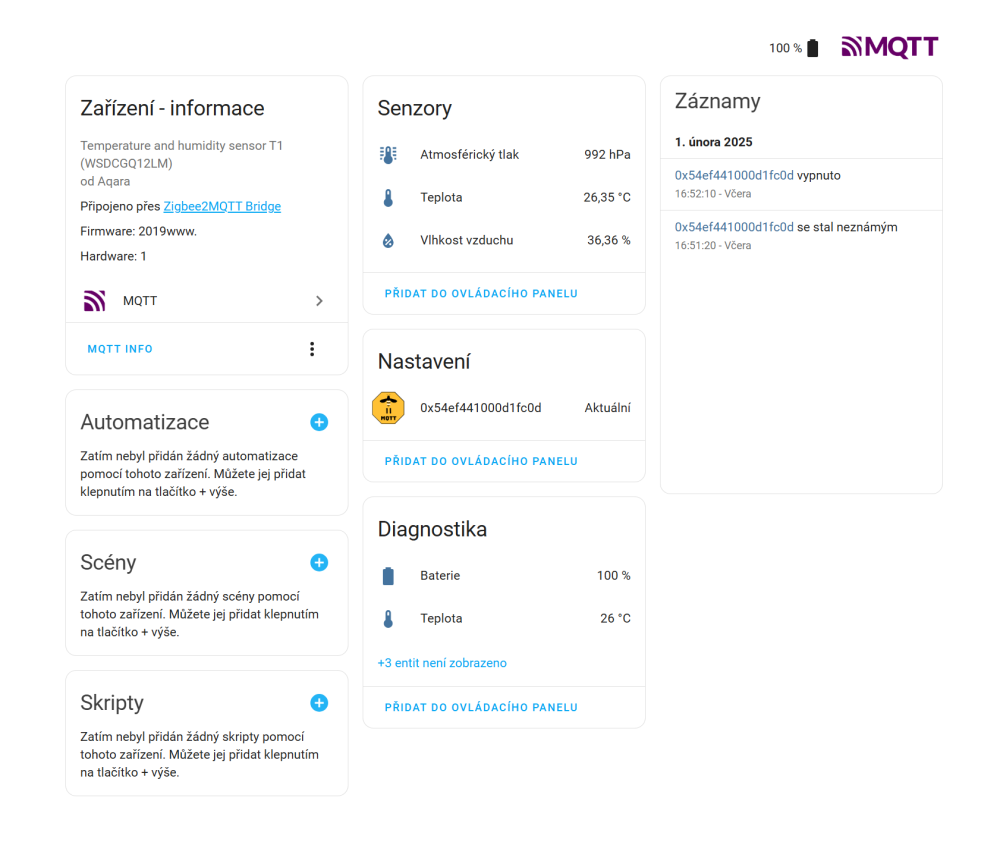Open the three-dot menu next to MQTT INFO
The height and width of the screenshot is (864, 1000).
312,349
